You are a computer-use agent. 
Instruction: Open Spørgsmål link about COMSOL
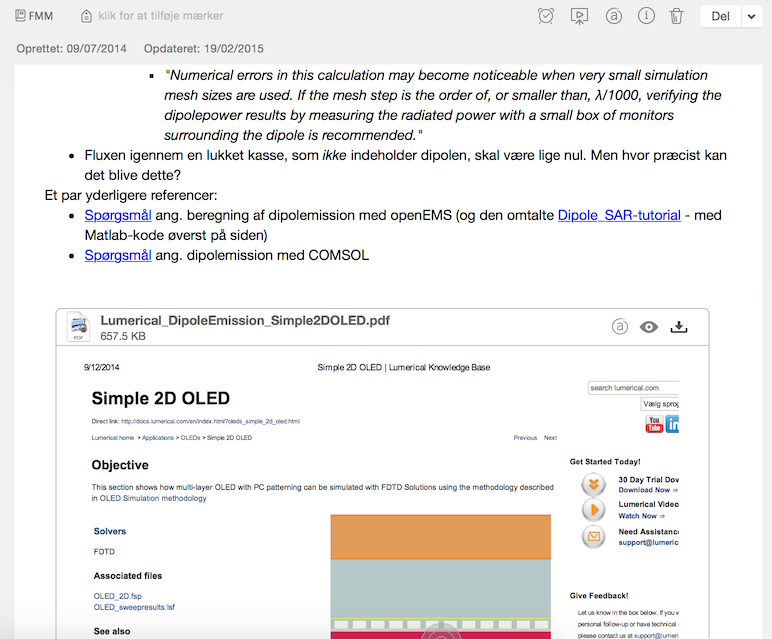[x=118, y=255]
